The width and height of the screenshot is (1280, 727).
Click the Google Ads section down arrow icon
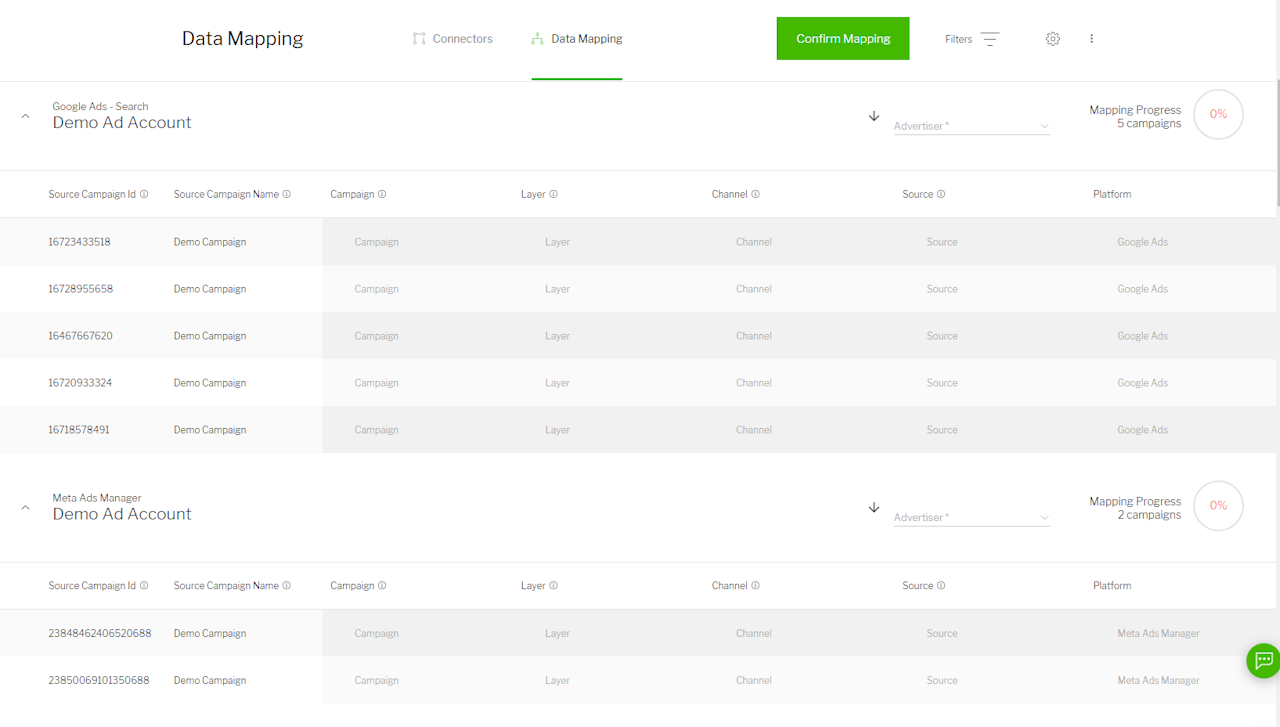pyautogui.click(x=874, y=116)
